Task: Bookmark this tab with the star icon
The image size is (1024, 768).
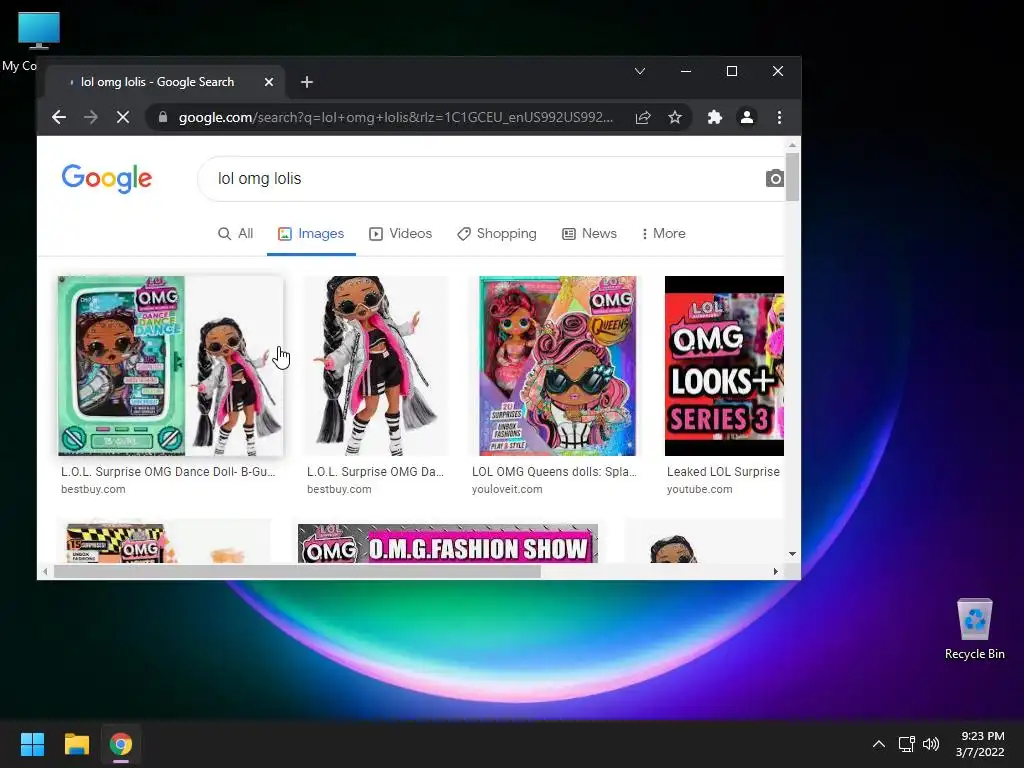Action: 675,118
